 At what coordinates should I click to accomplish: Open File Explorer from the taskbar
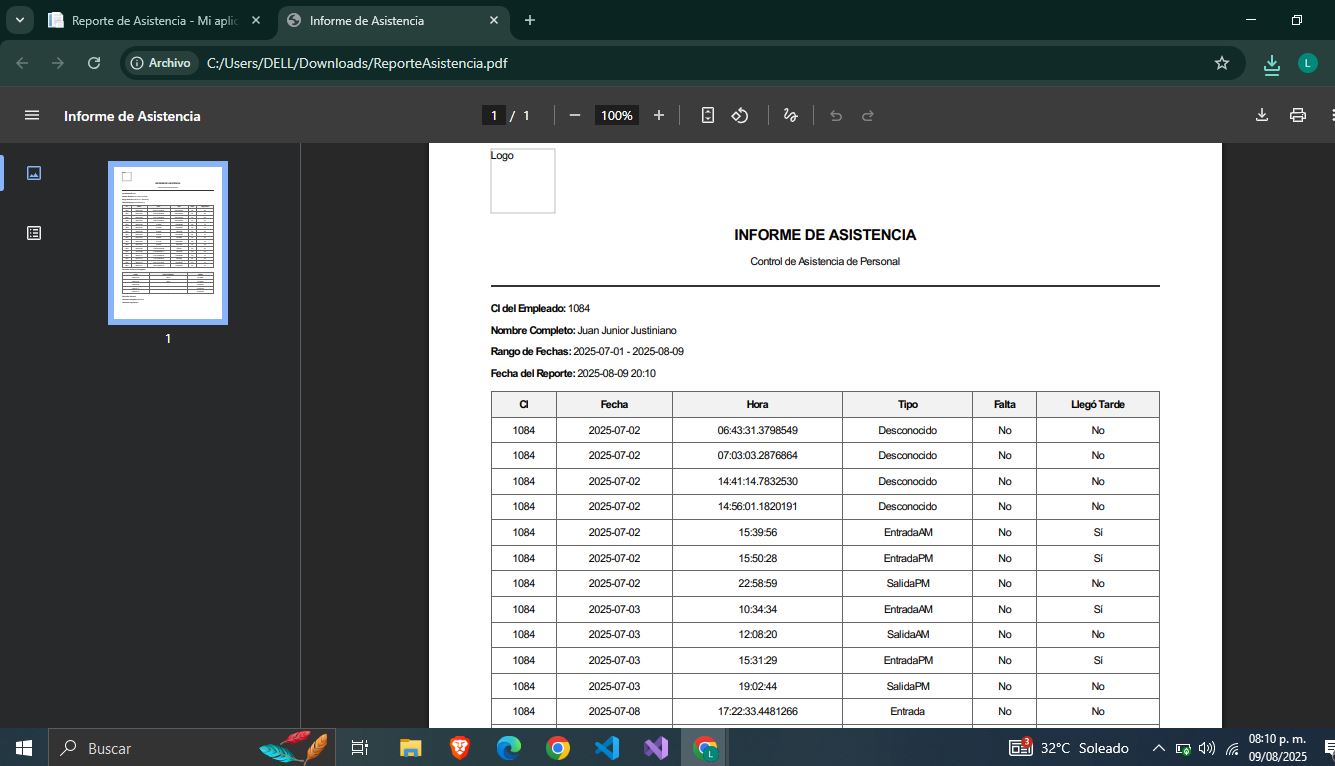coord(411,748)
